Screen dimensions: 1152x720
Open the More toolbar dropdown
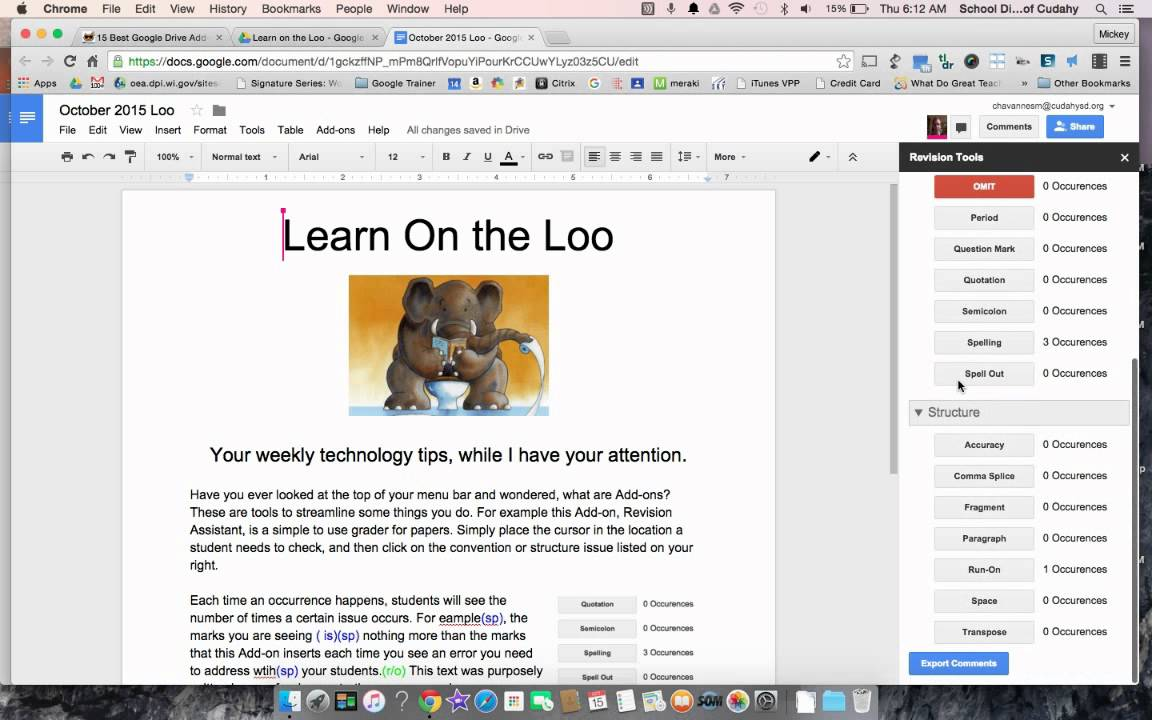pyautogui.click(x=730, y=156)
